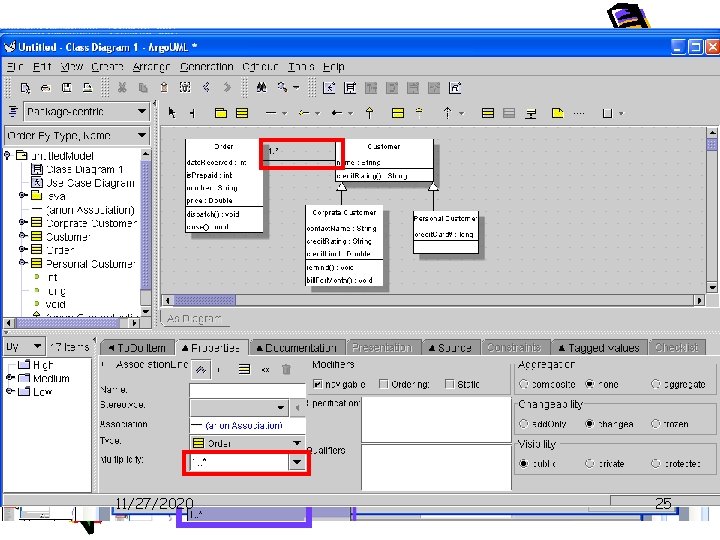Switch to the ToDo Item tab
This screenshot has width=720, height=540.
(137, 348)
